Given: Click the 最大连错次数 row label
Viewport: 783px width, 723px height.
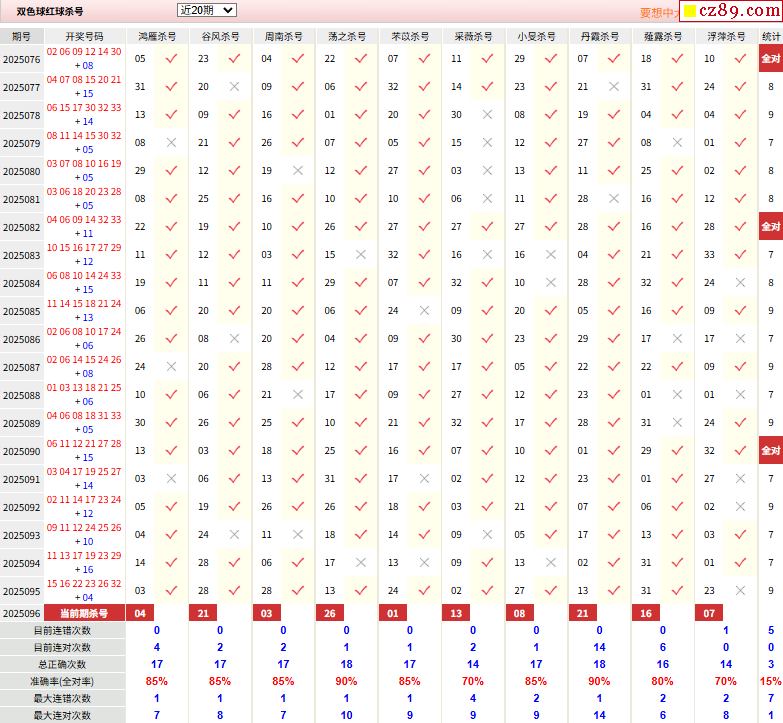Looking at the screenshot, I should point(62,698).
